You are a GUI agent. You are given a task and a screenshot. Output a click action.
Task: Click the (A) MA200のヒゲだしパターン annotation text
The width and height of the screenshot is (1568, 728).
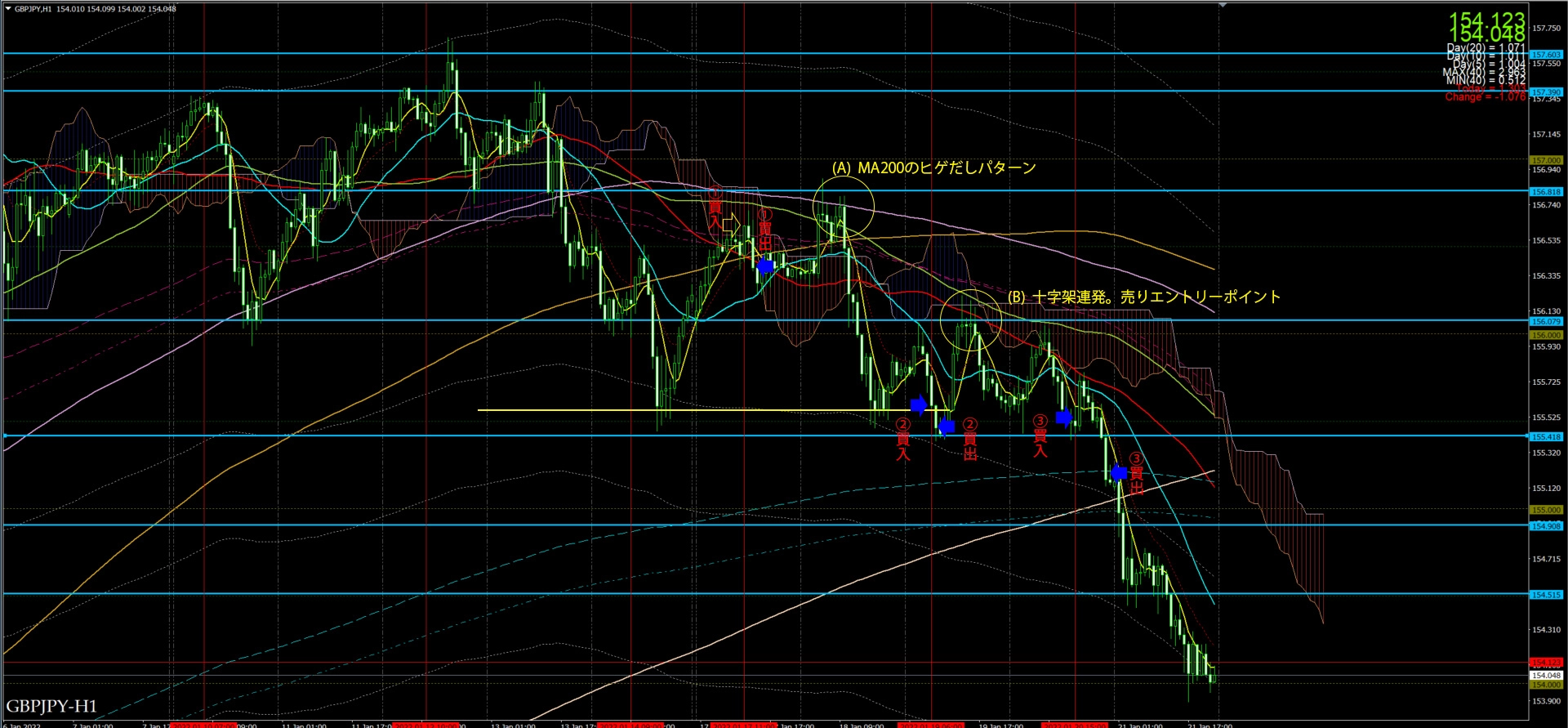coord(933,167)
